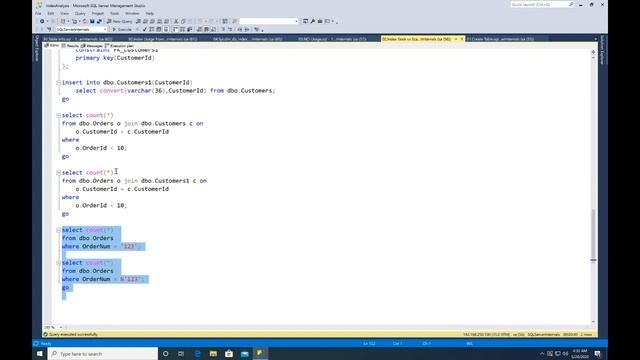Open the Mail app from taskbar
640x360 pixels.
click(244, 353)
